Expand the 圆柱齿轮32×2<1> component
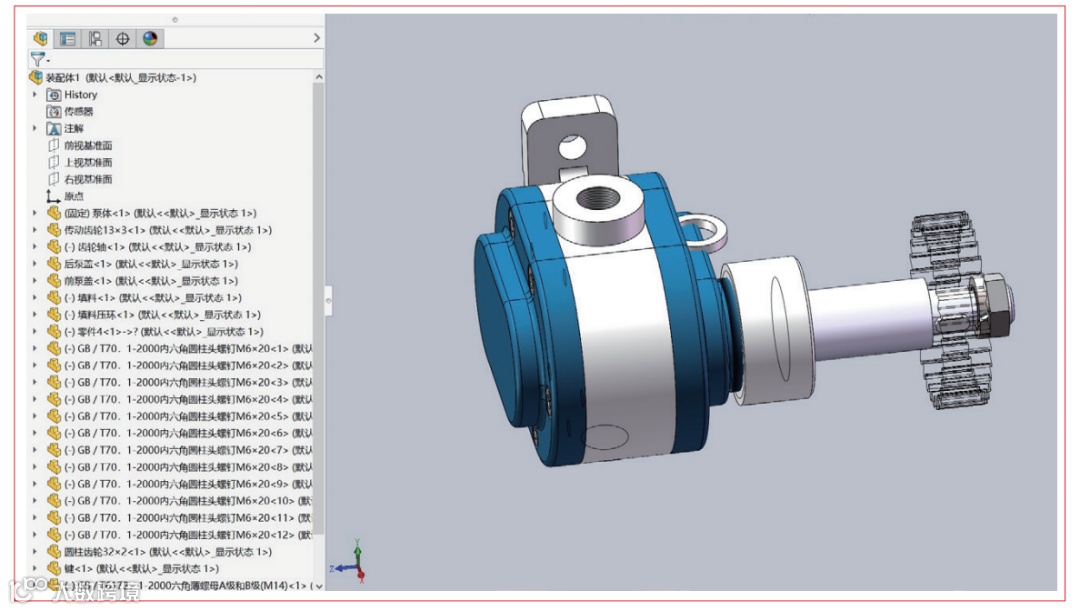The height and width of the screenshot is (611, 1080). pyautogui.click(x=34, y=552)
